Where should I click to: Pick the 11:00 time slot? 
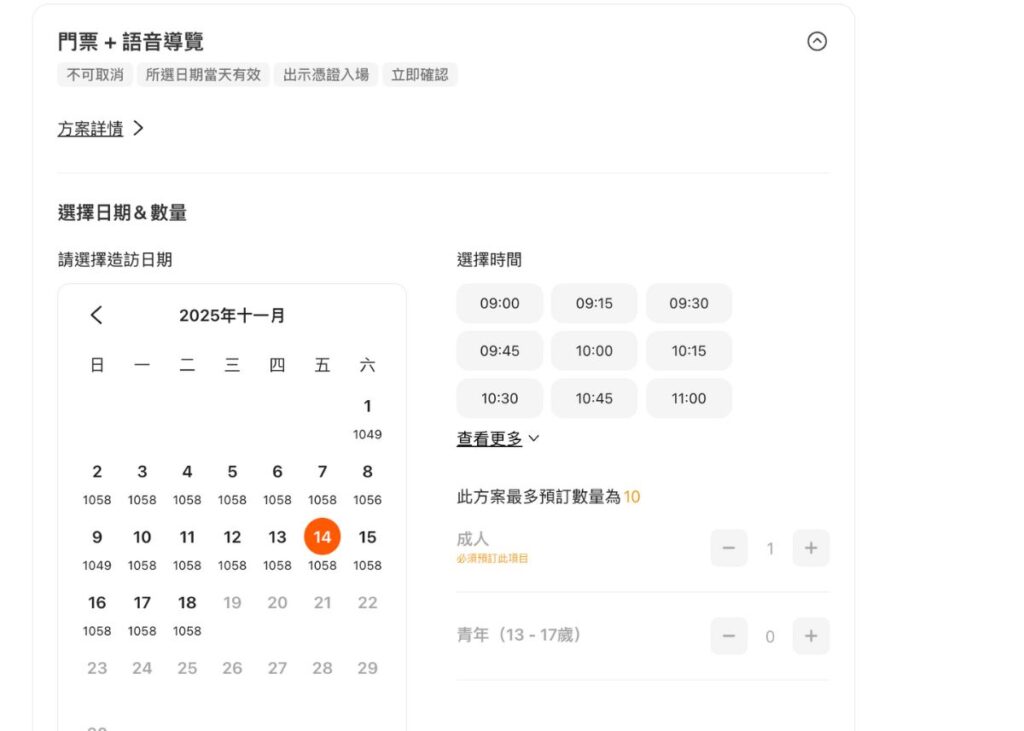click(689, 398)
